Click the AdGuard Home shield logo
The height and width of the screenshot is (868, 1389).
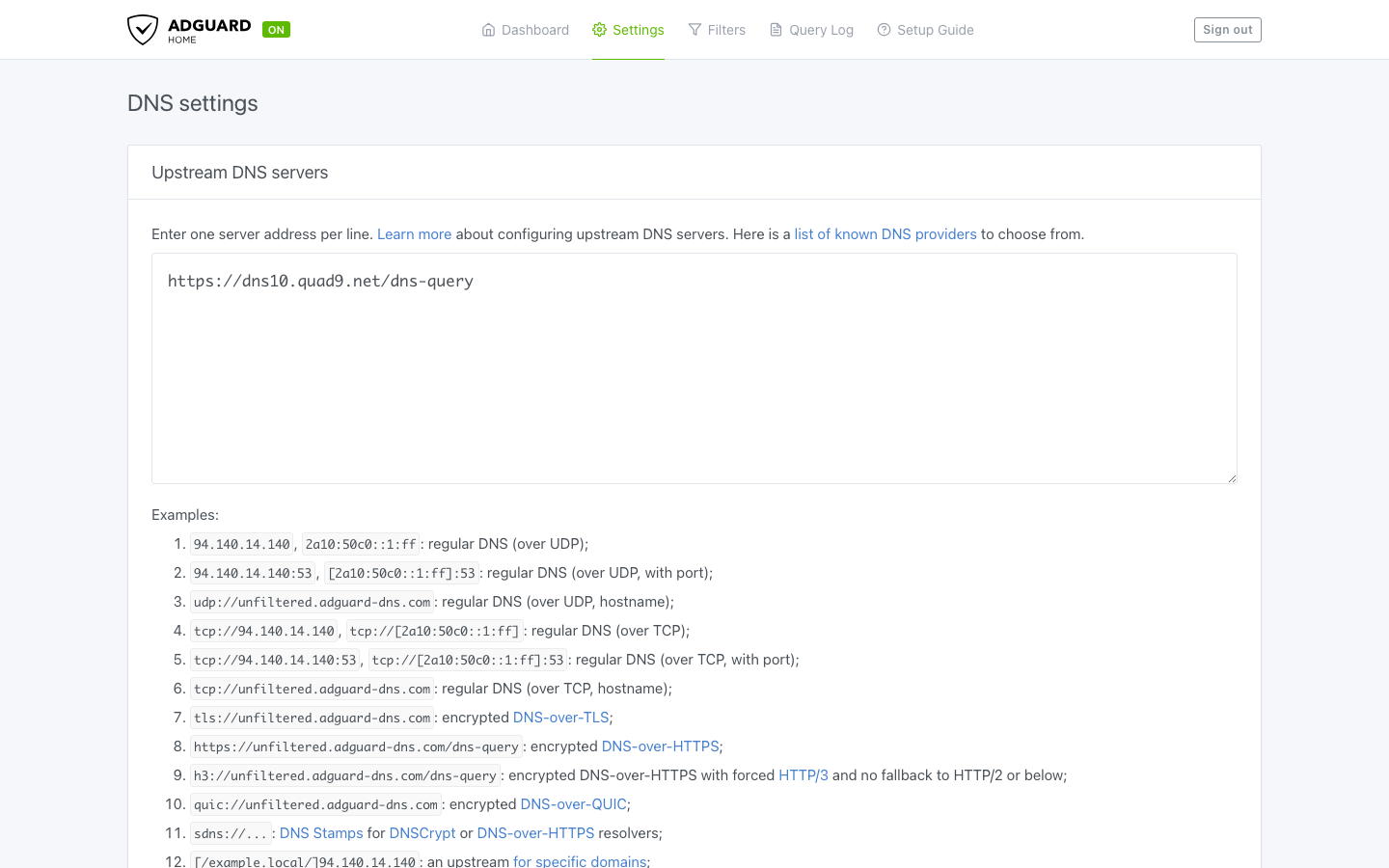[x=143, y=30]
